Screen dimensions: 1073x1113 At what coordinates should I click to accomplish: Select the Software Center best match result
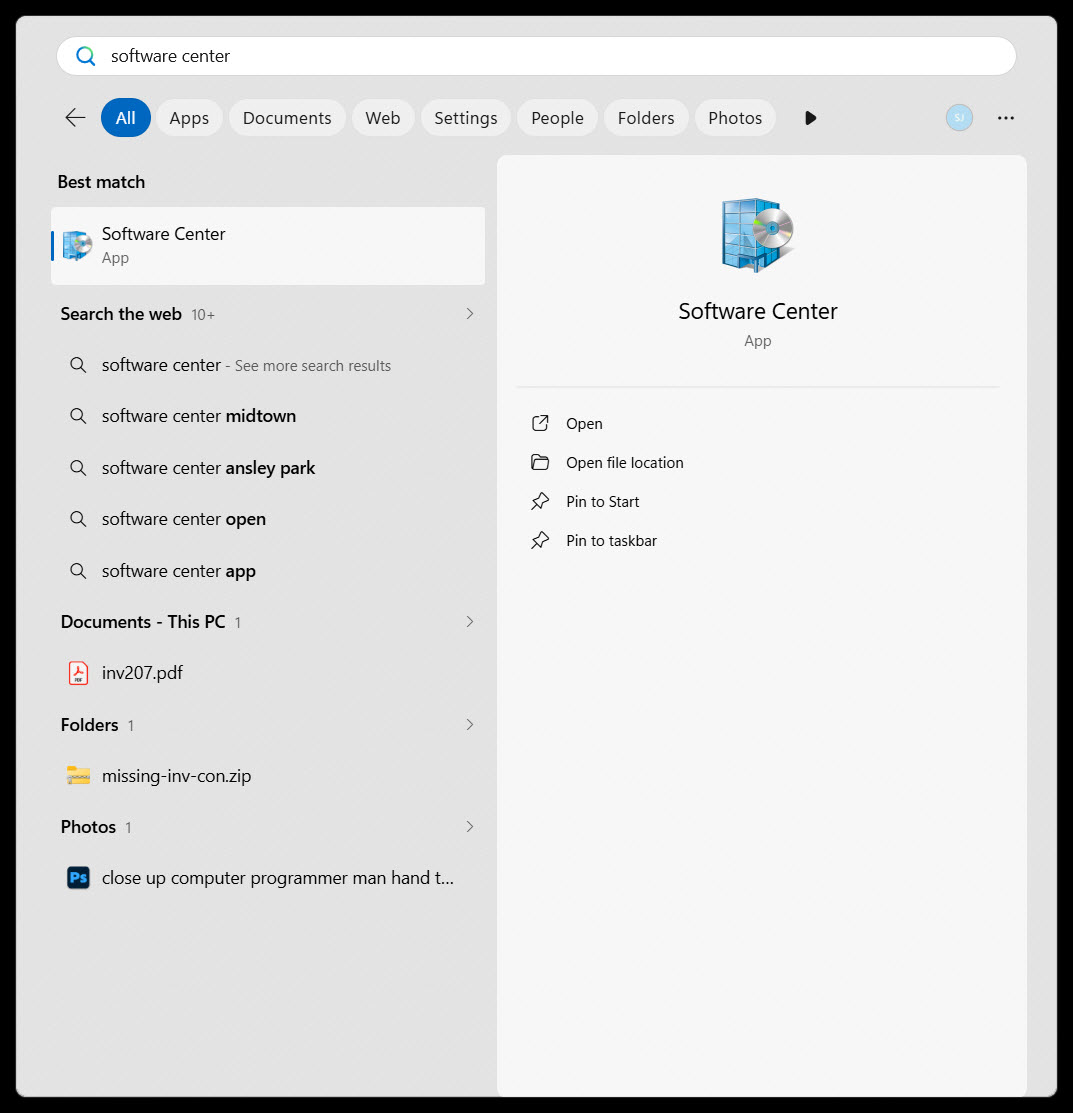tap(268, 246)
